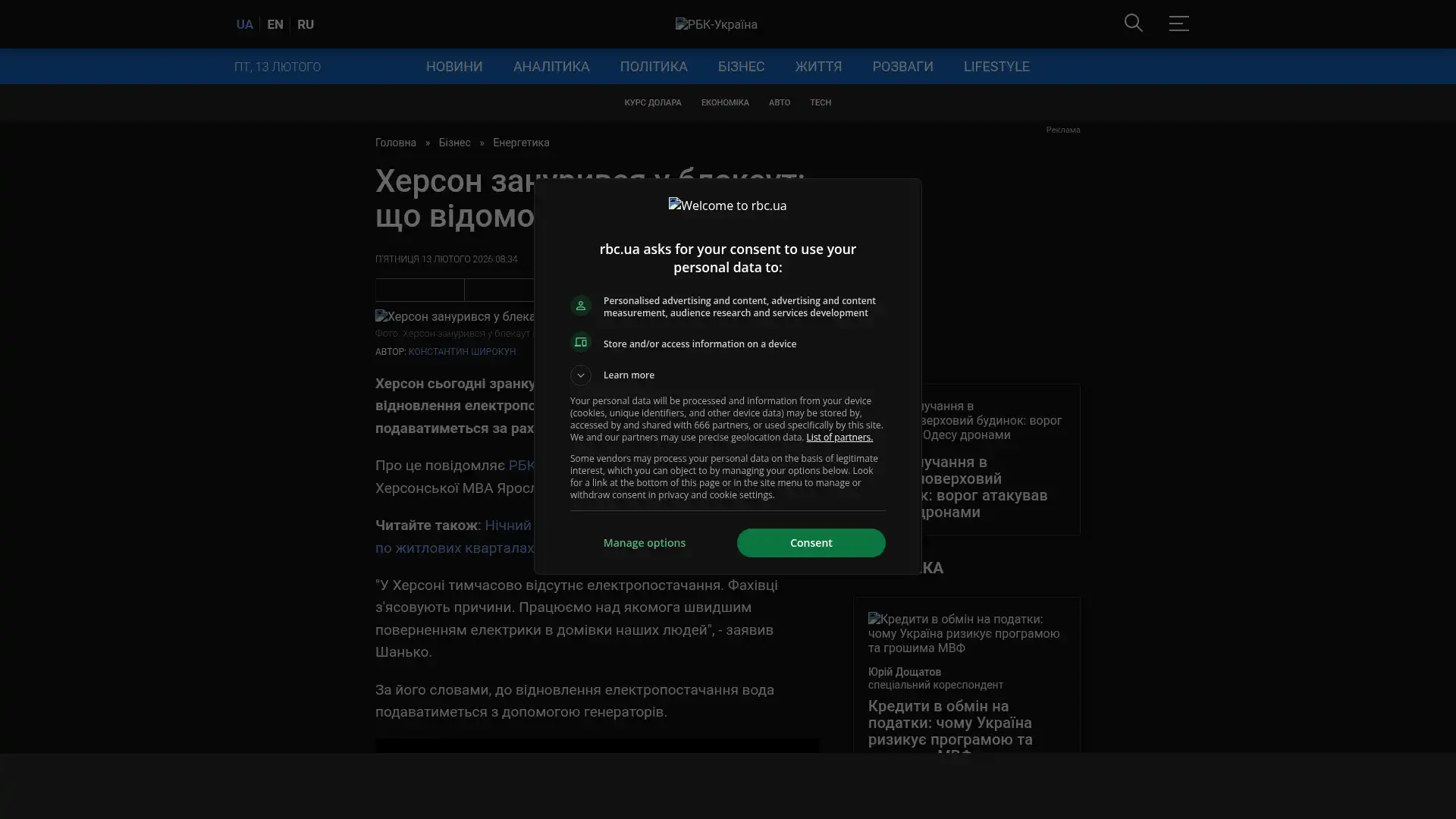Switch language to EN

(x=275, y=24)
